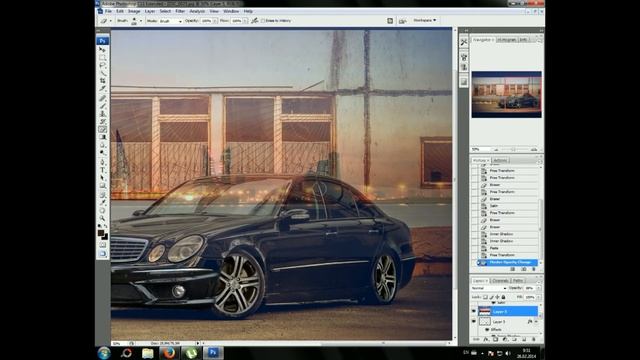Delete current state in History panel
Viewport: 640px width, 360px height.
[x=533, y=269]
